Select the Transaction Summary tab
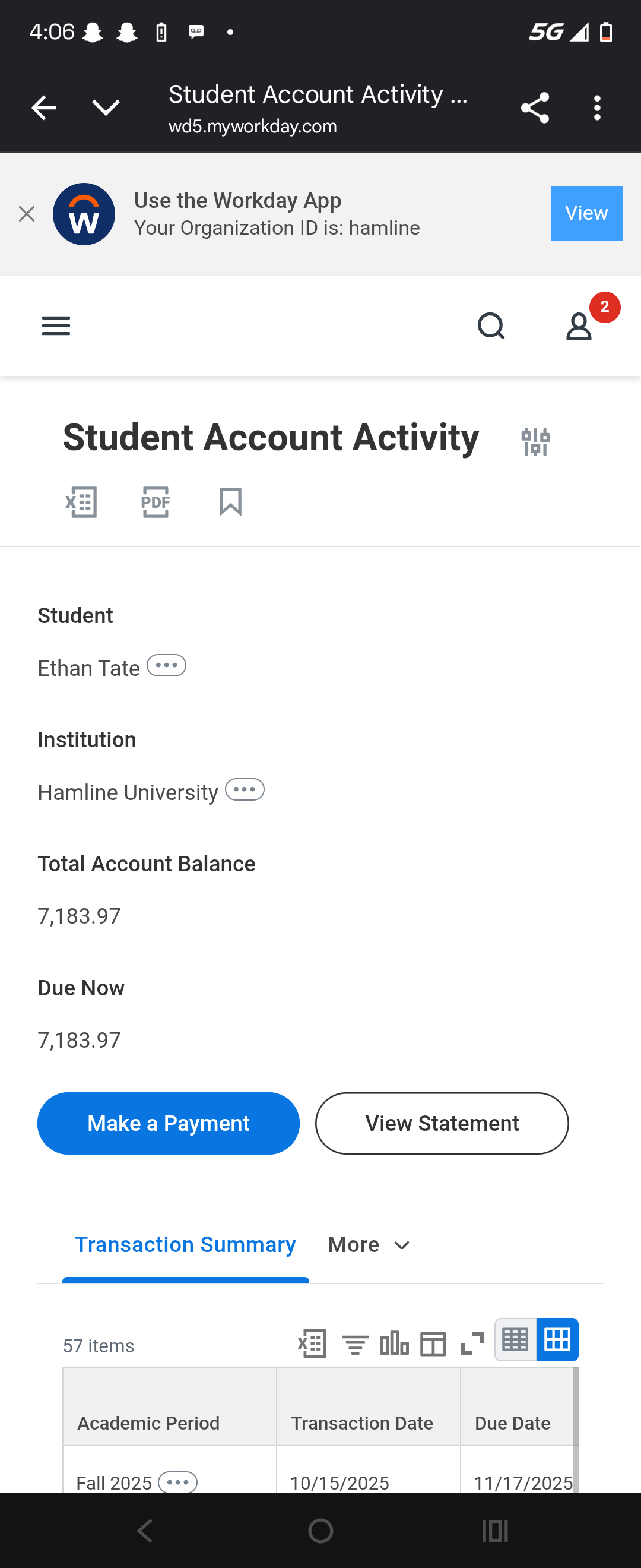 pos(186,1245)
